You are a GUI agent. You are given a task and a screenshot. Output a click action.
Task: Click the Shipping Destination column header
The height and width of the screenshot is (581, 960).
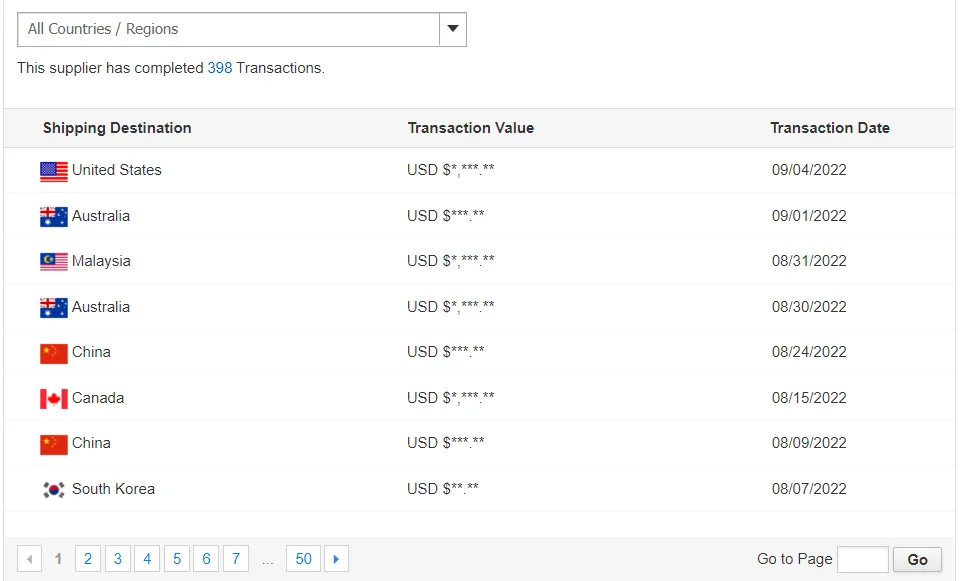[117, 128]
